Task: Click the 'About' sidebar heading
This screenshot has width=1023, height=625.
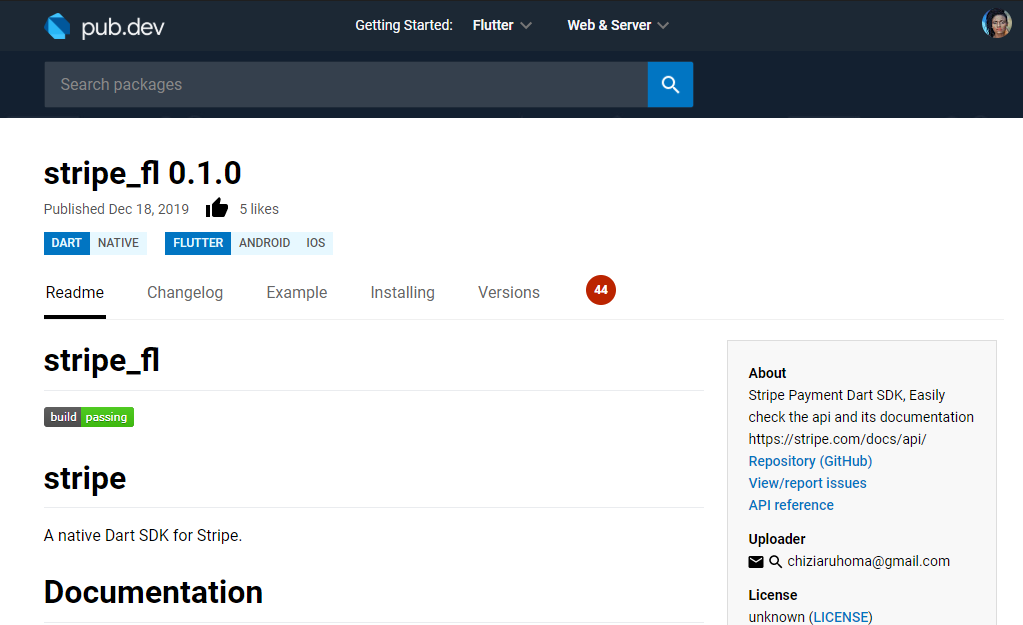Action: (x=767, y=373)
